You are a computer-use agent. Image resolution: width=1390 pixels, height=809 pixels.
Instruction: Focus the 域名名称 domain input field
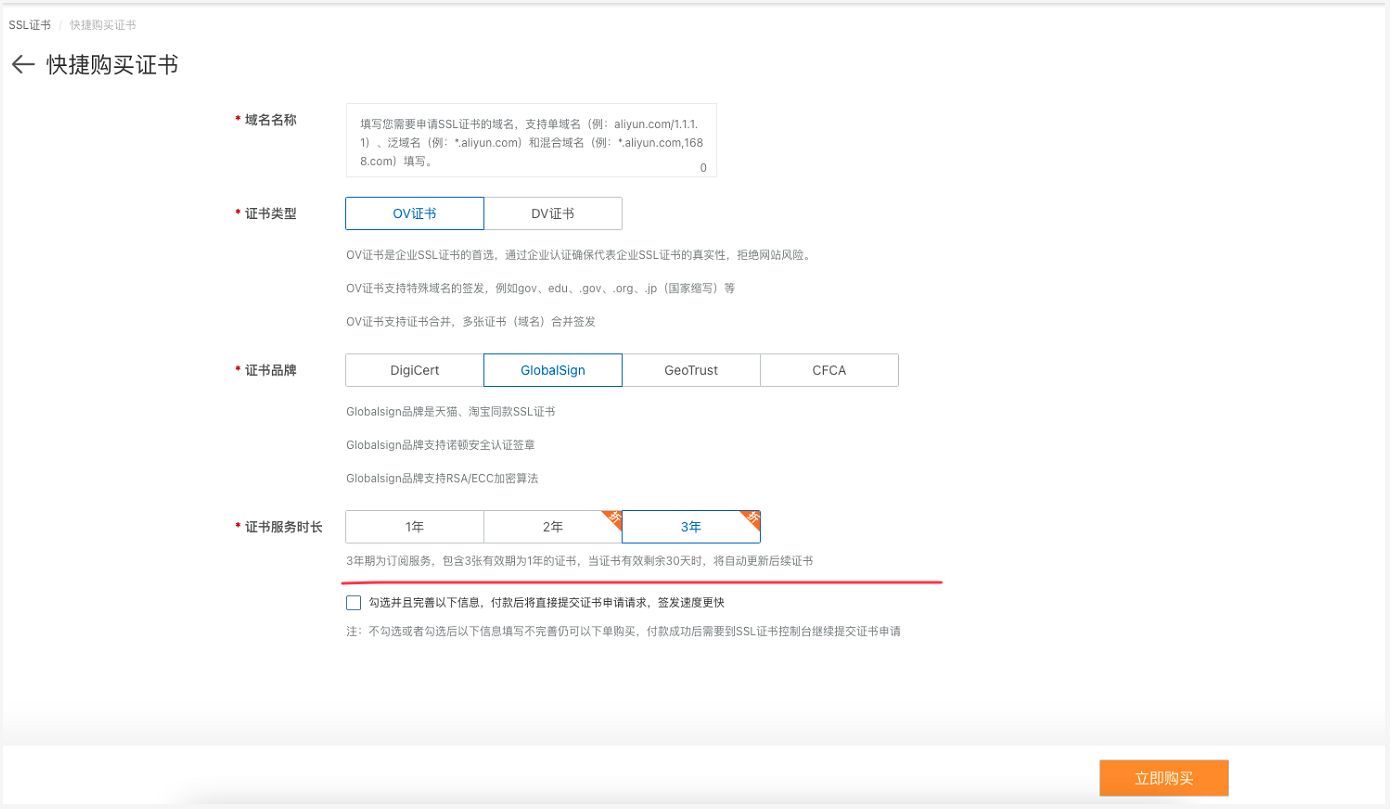tap(531, 140)
